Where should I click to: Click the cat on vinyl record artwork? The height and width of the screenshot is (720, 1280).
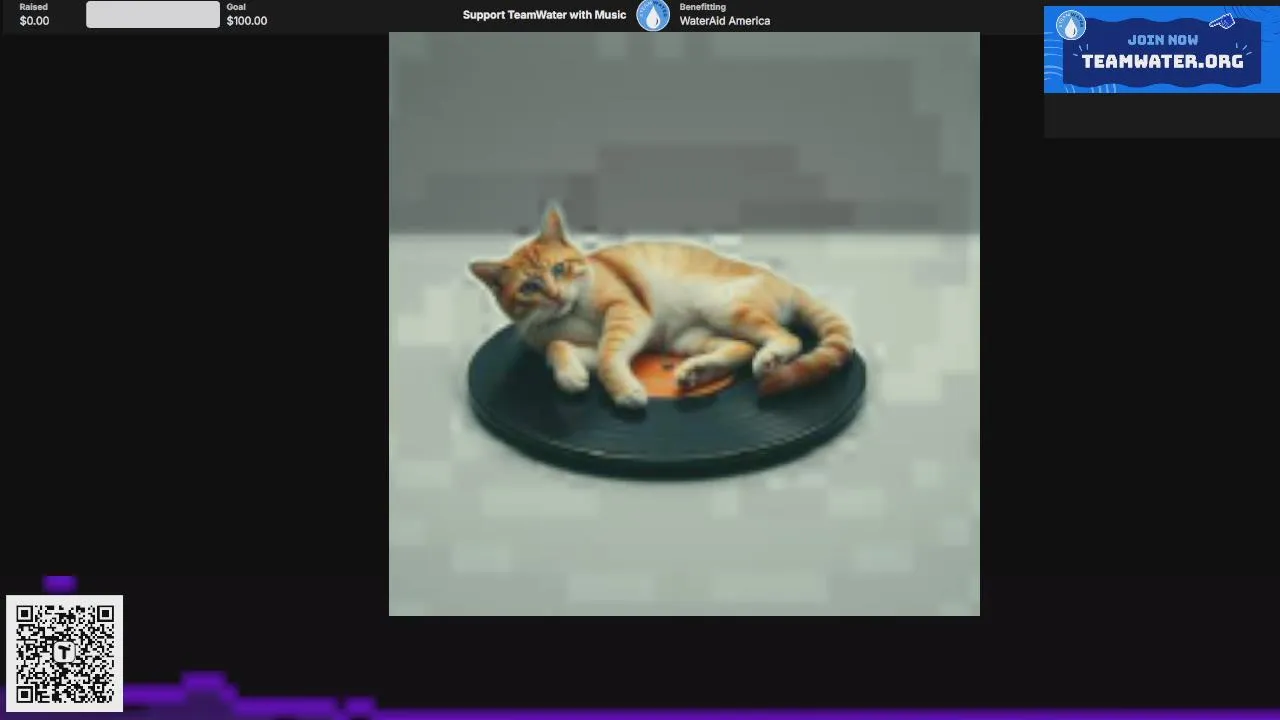(x=684, y=323)
